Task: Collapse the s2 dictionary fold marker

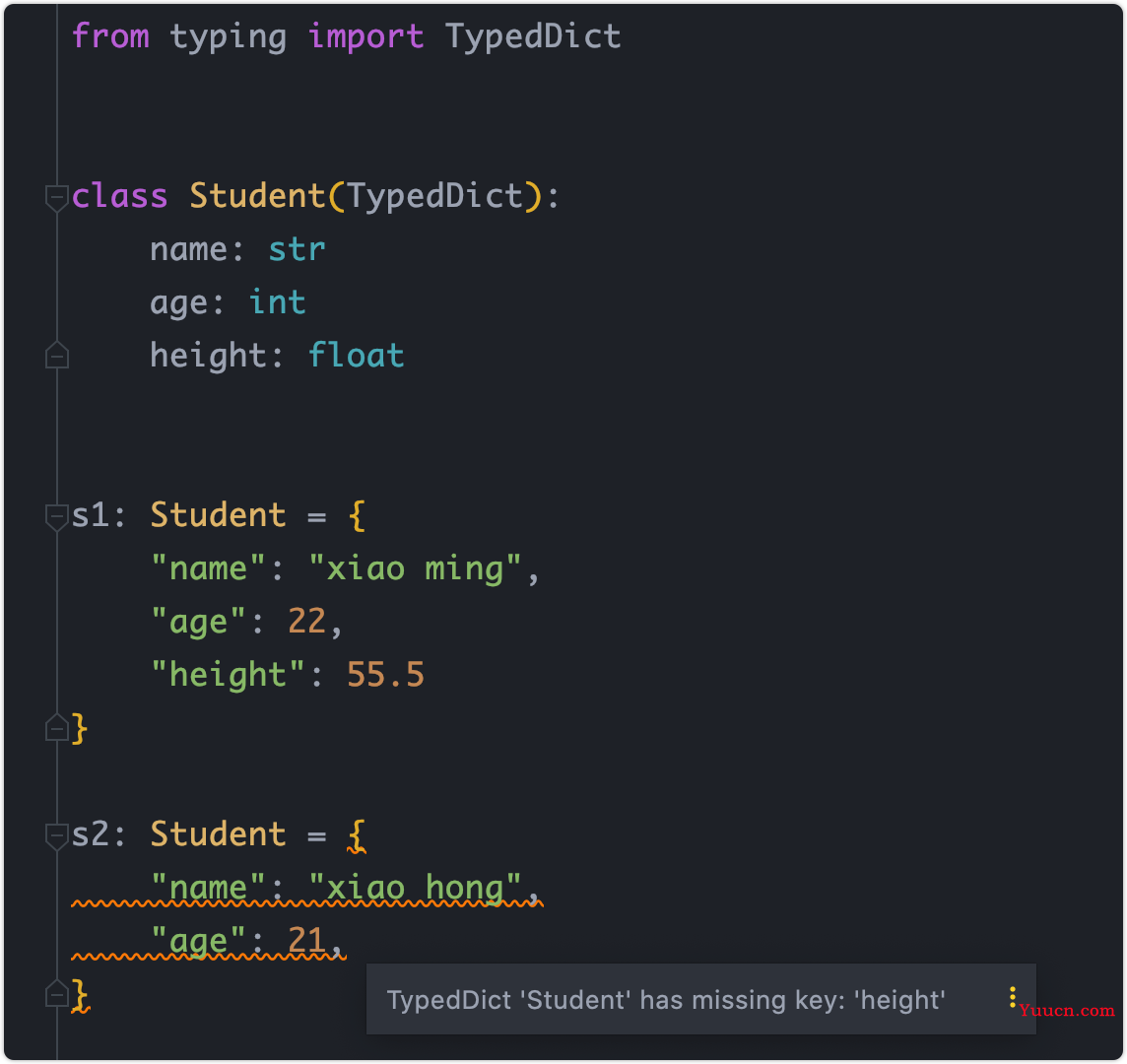Action: pos(57,836)
